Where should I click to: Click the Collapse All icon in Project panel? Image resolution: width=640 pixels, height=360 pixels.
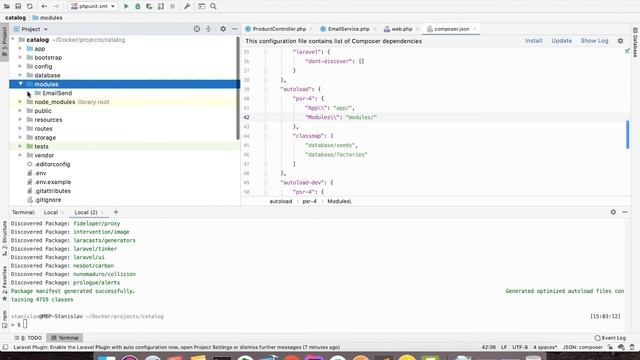pos(209,29)
